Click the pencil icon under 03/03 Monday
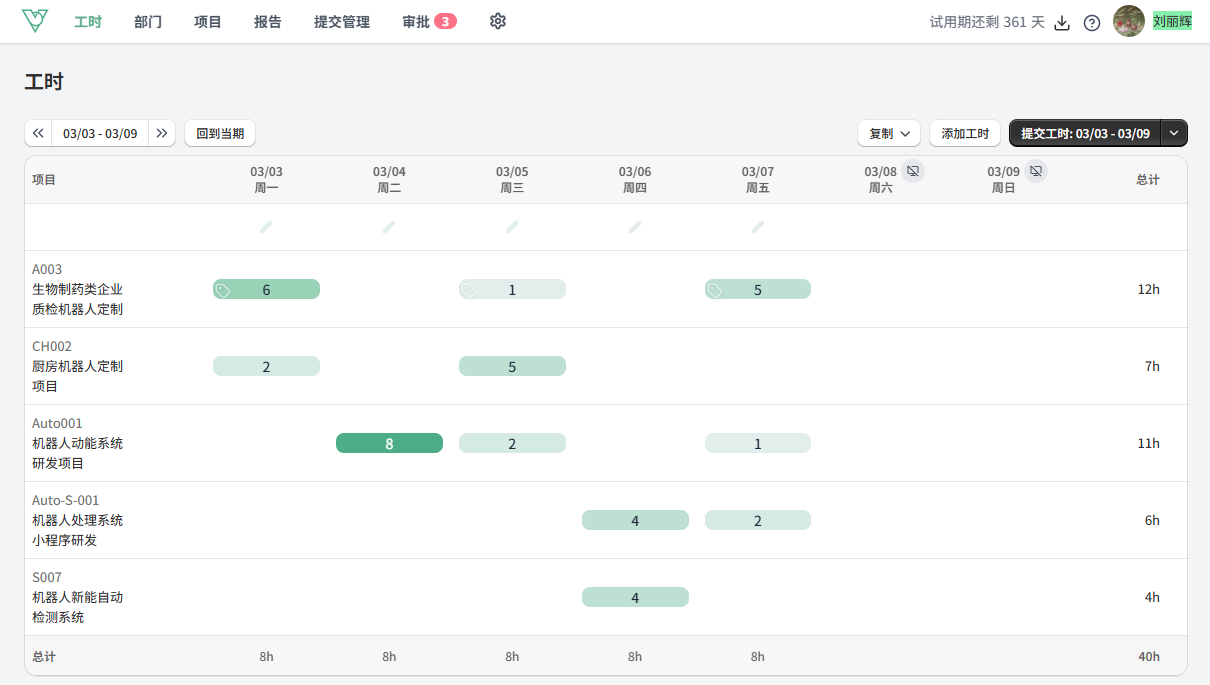 pos(266,227)
